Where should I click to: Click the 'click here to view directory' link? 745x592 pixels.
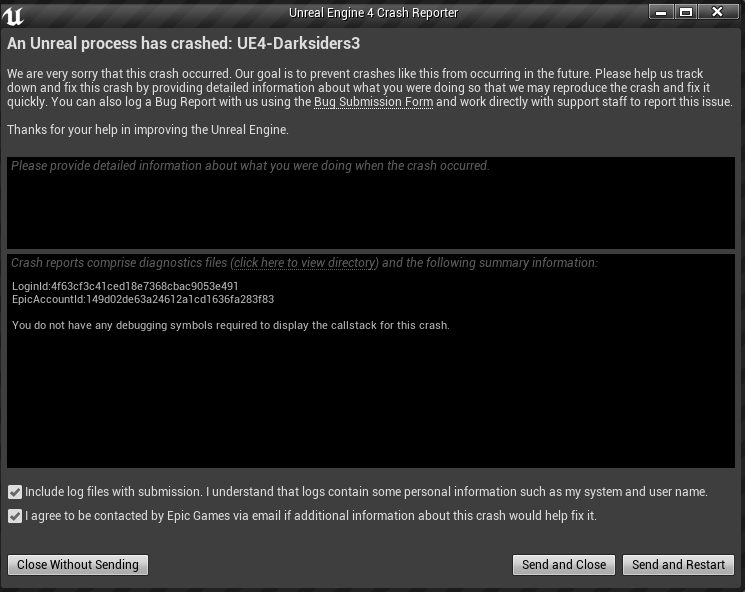coord(305,263)
